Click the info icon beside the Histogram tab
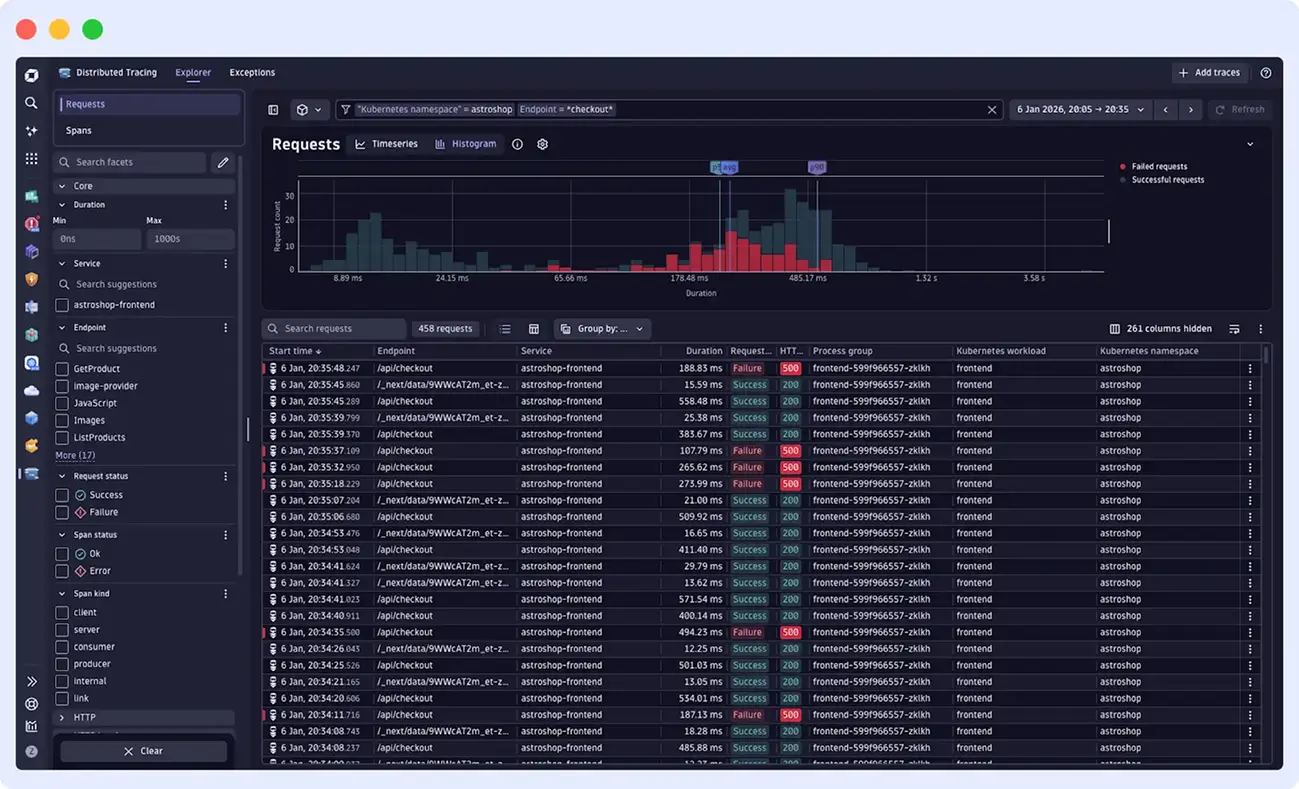This screenshot has height=789, width=1299. tap(517, 143)
